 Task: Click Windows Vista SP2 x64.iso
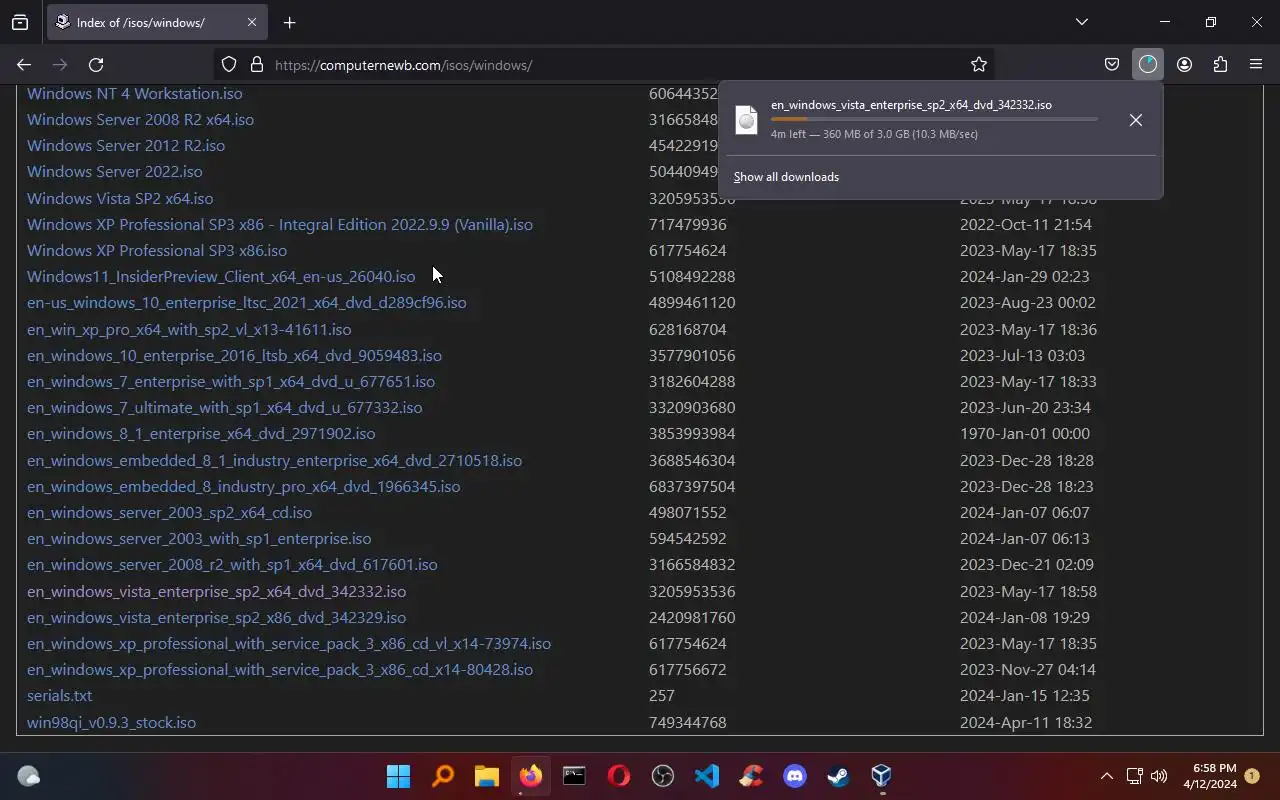pos(120,198)
